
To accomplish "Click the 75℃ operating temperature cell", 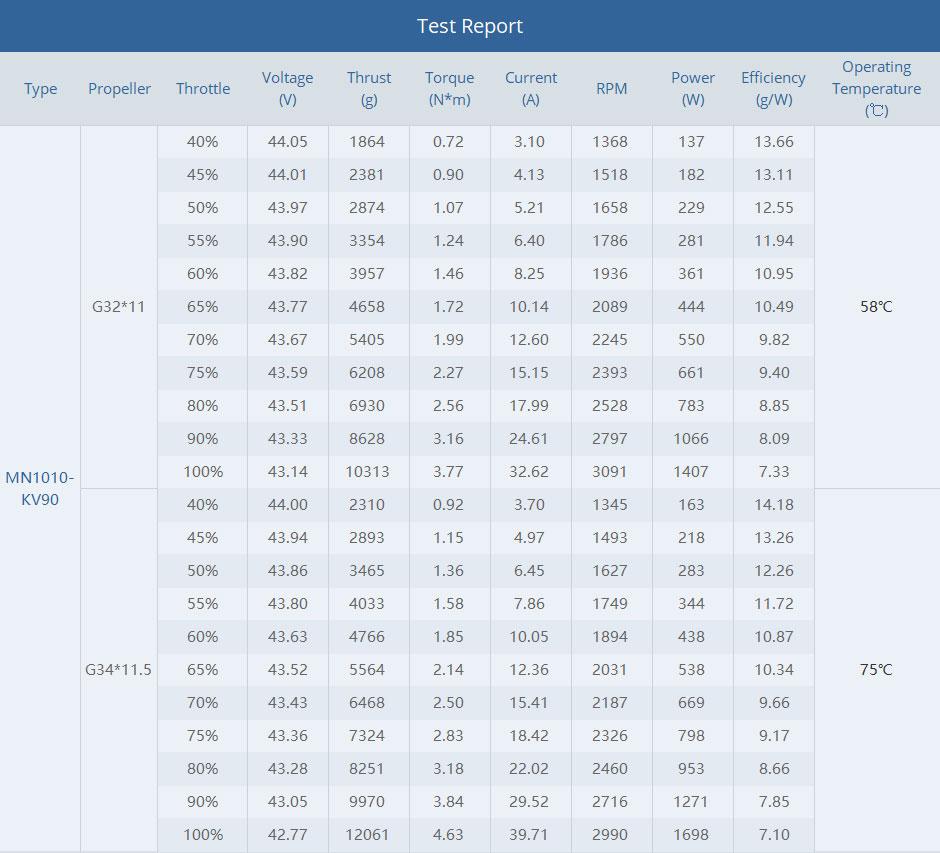I will 876,669.
